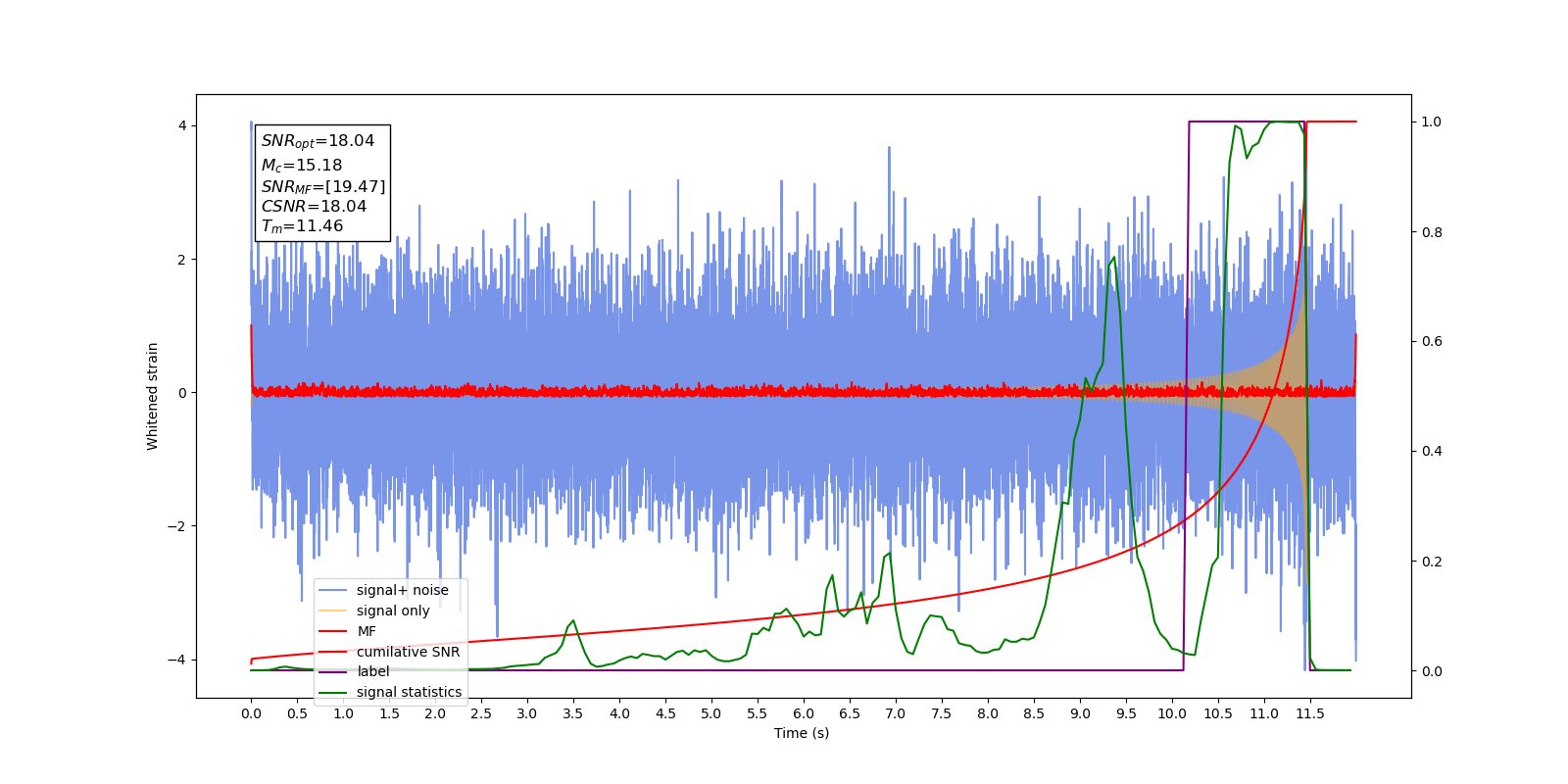Click the left y-axis tick label 0

click(182, 393)
